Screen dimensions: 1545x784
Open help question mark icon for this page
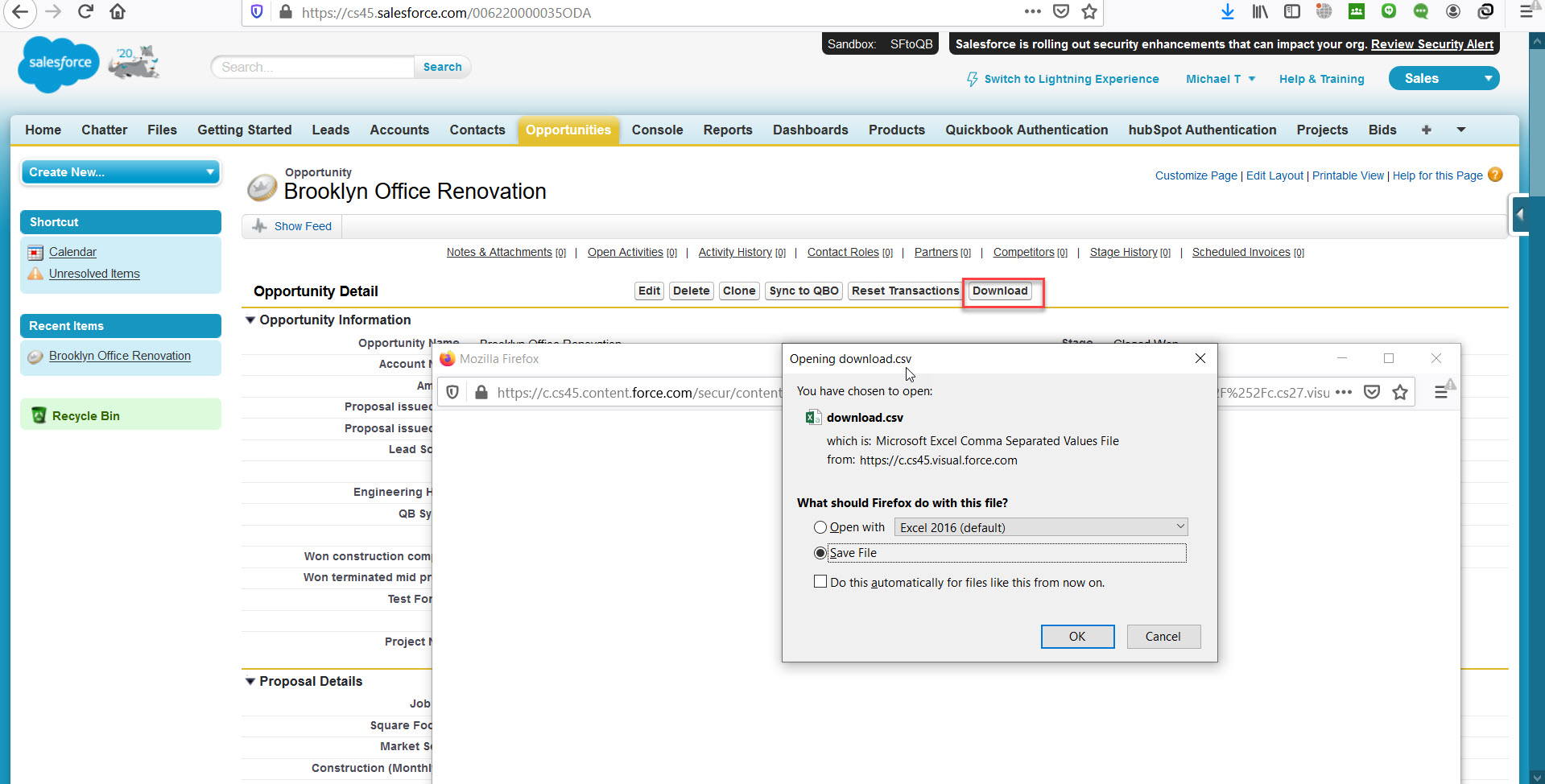pyautogui.click(x=1495, y=175)
